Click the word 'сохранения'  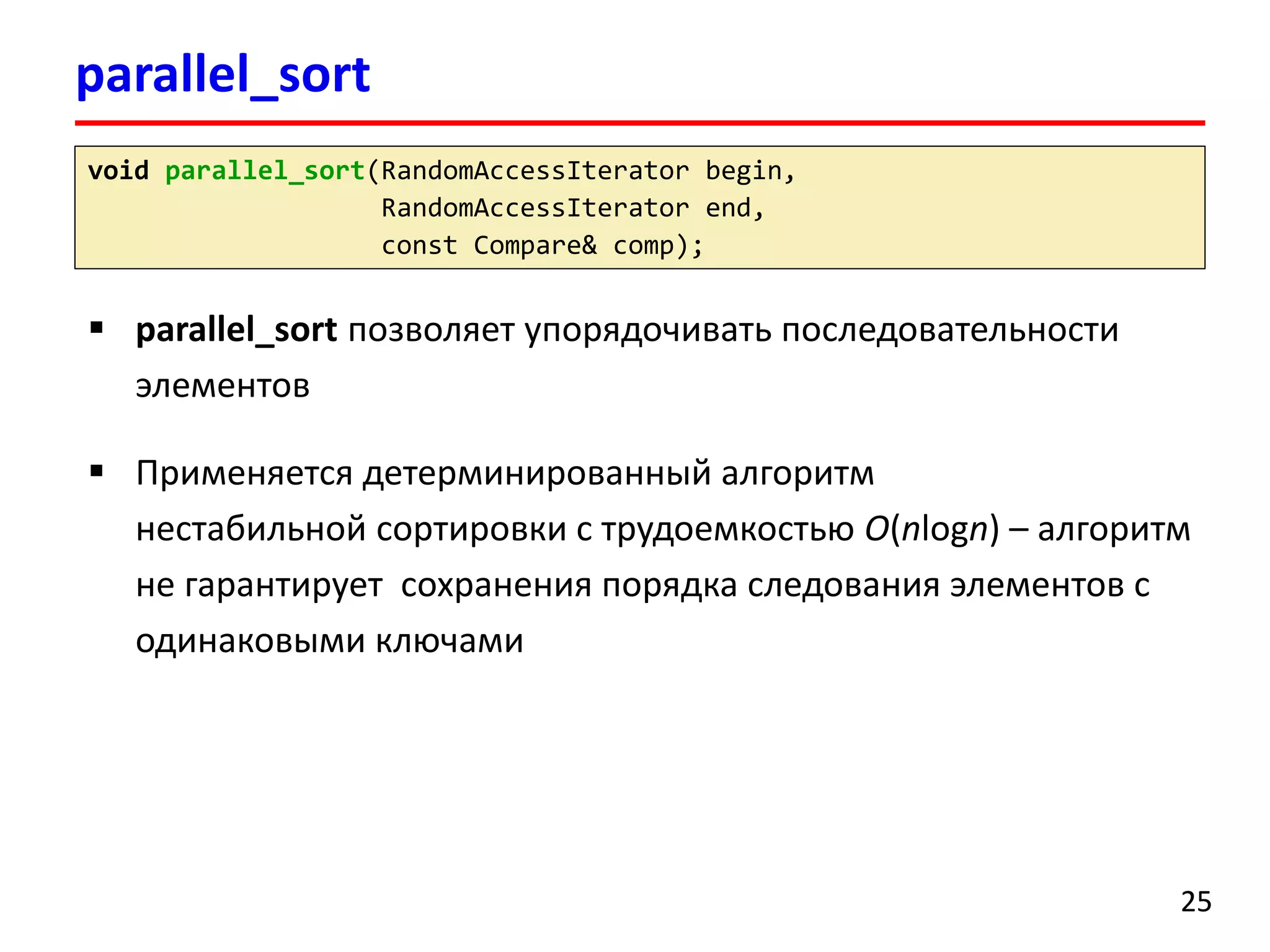coord(496,586)
